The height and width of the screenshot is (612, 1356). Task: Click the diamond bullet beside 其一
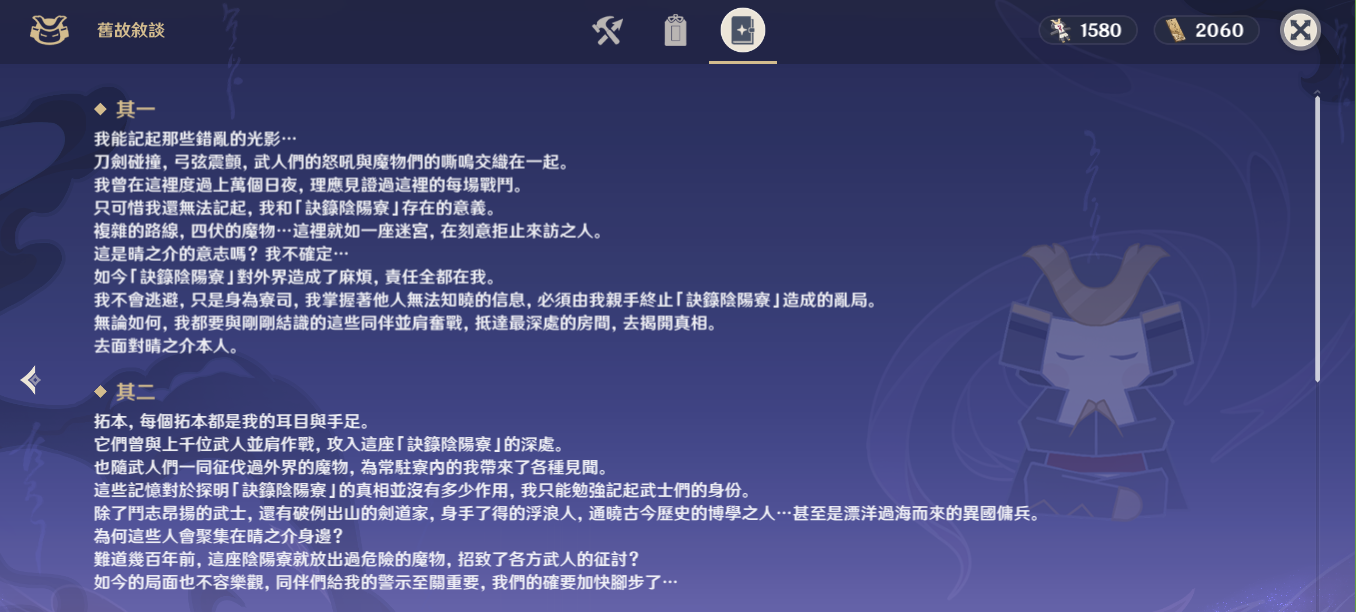click(x=100, y=109)
